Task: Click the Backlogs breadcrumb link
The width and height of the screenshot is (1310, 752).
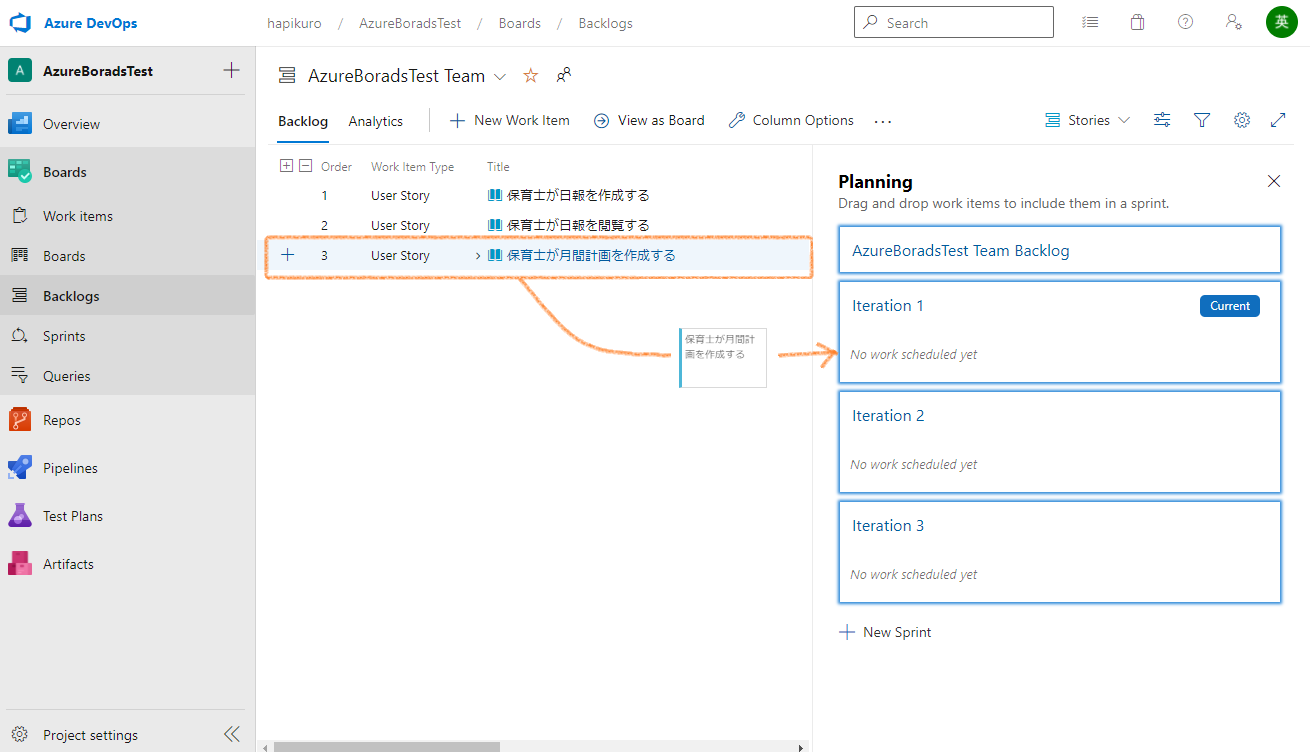Action: (605, 23)
